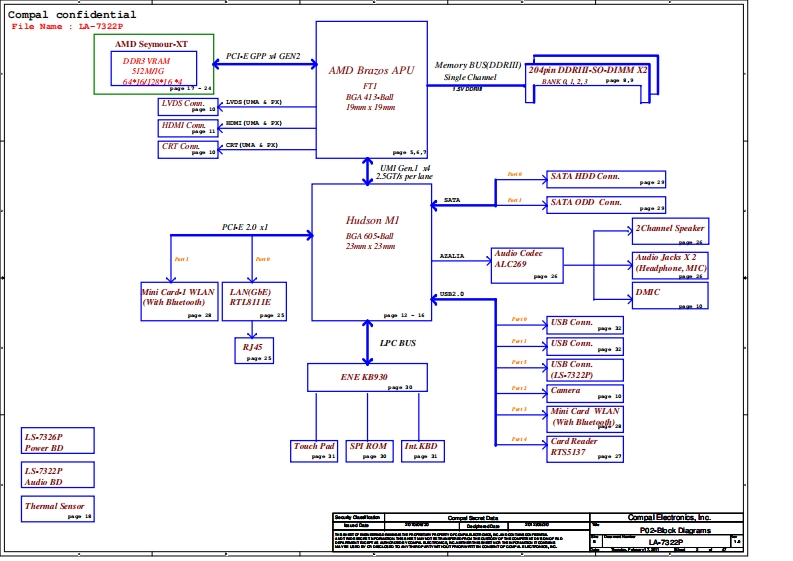Select the DDR3 VRAM inner block

pyautogui.click(x=152, y=69)
